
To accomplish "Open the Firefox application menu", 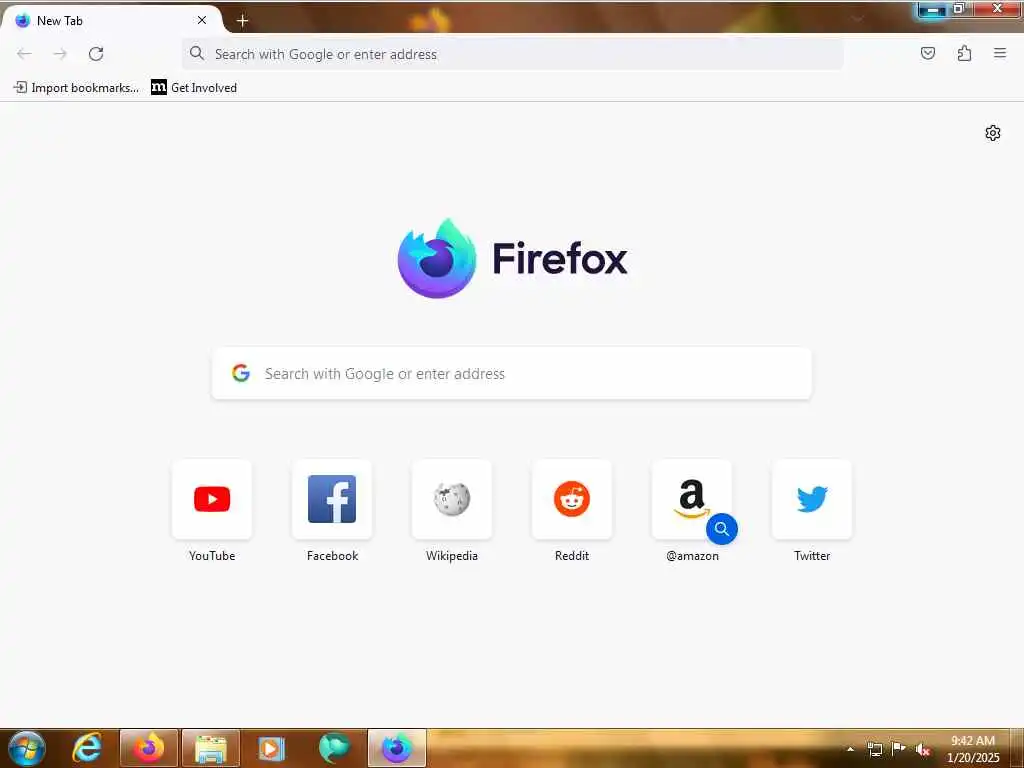I will tap(1000, 54).
